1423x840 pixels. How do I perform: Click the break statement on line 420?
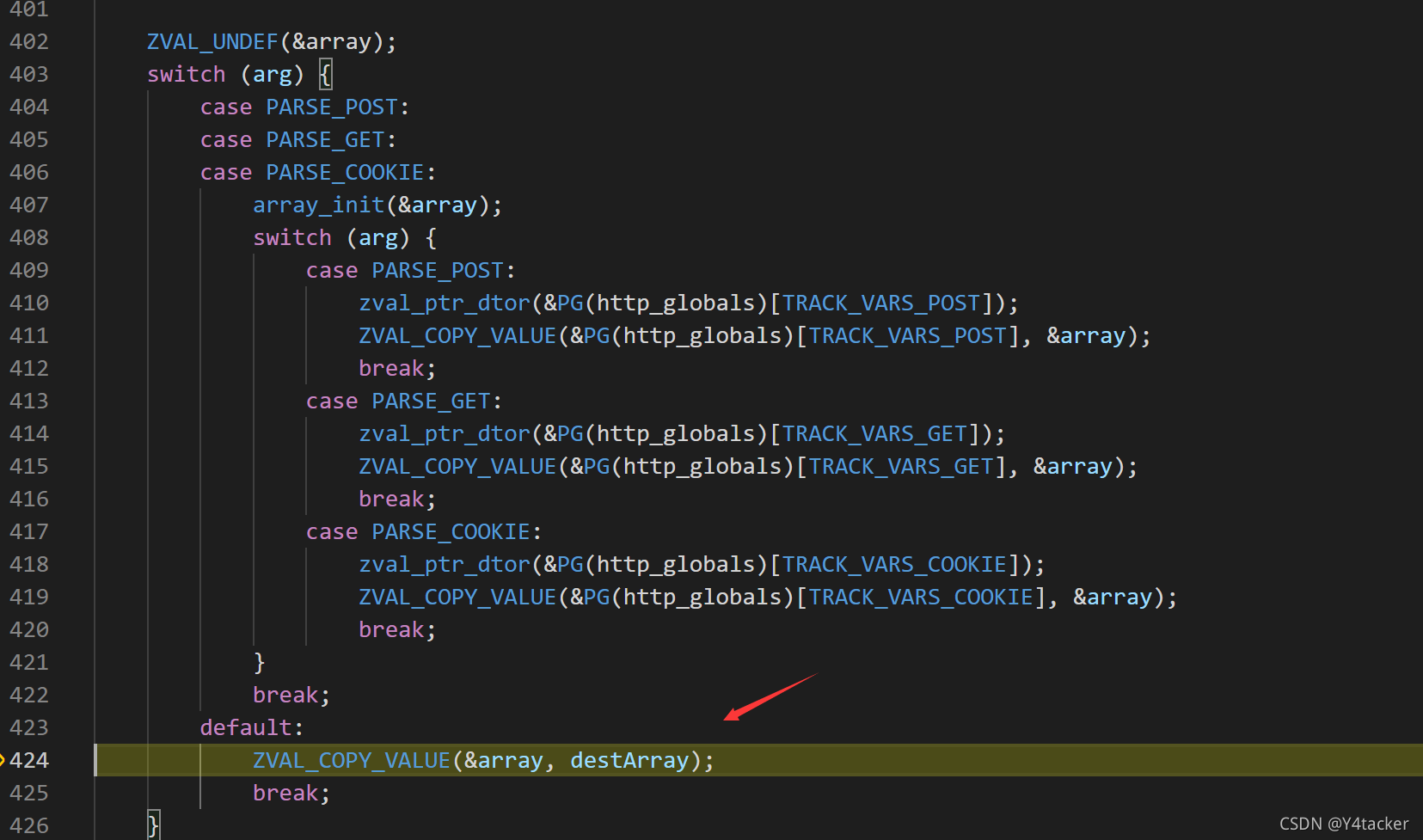397,629
